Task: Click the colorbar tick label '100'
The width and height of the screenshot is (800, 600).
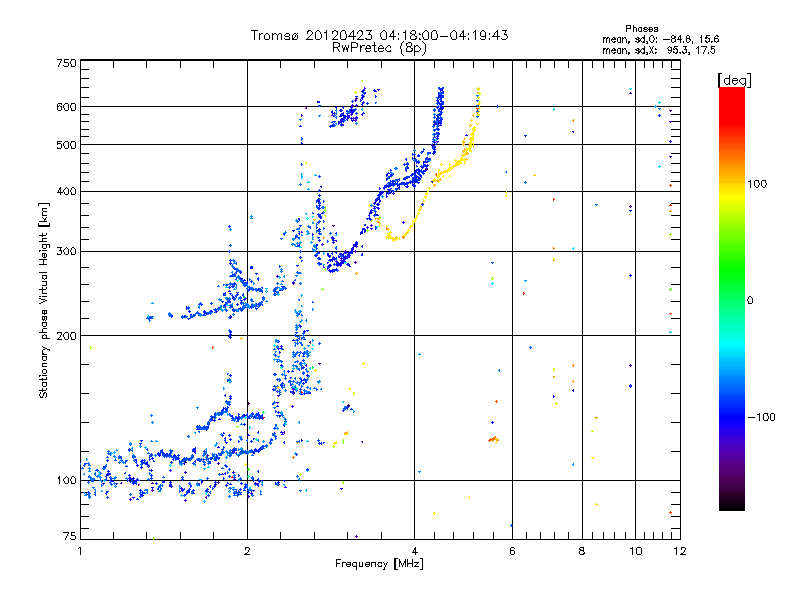Action: click(757, 184)
